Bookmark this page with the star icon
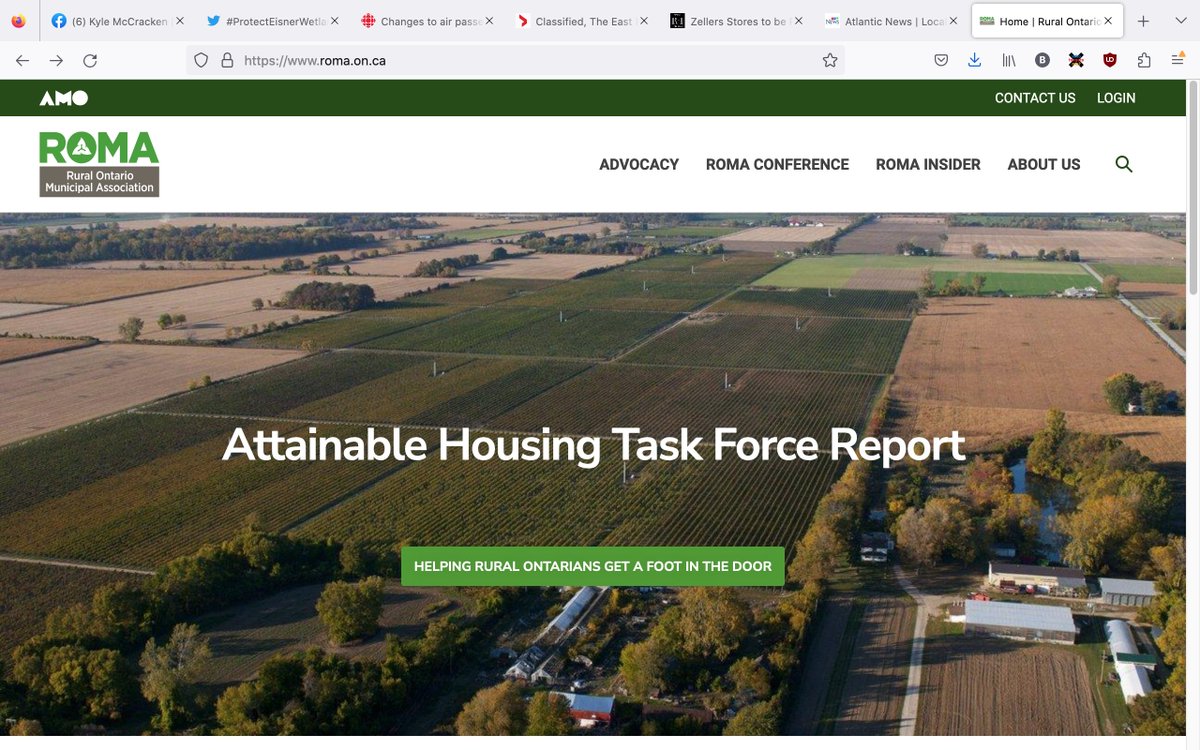This screenshot has width=1200, height=750. pyautogui.click(x=830, y=61)
